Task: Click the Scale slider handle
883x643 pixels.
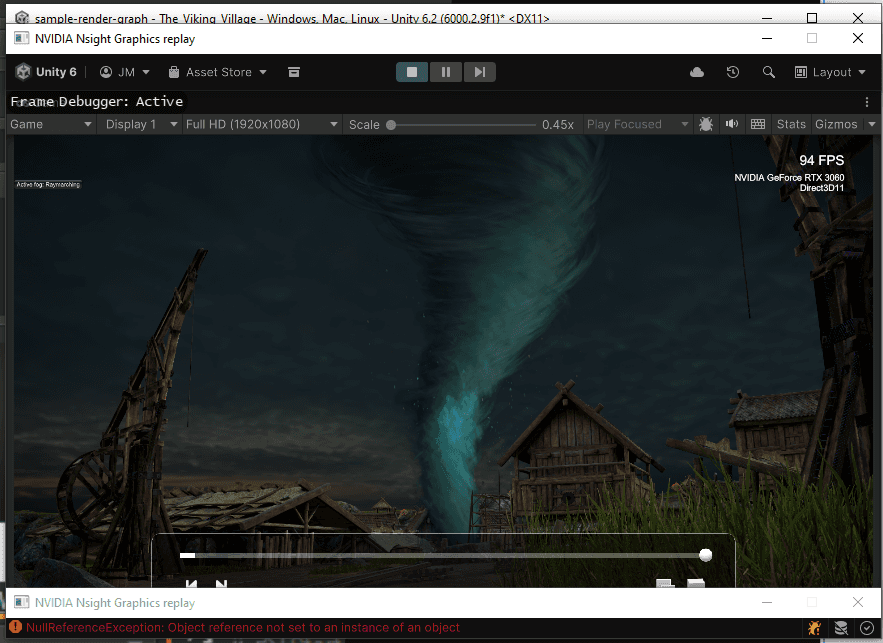Action: point(391,125)
